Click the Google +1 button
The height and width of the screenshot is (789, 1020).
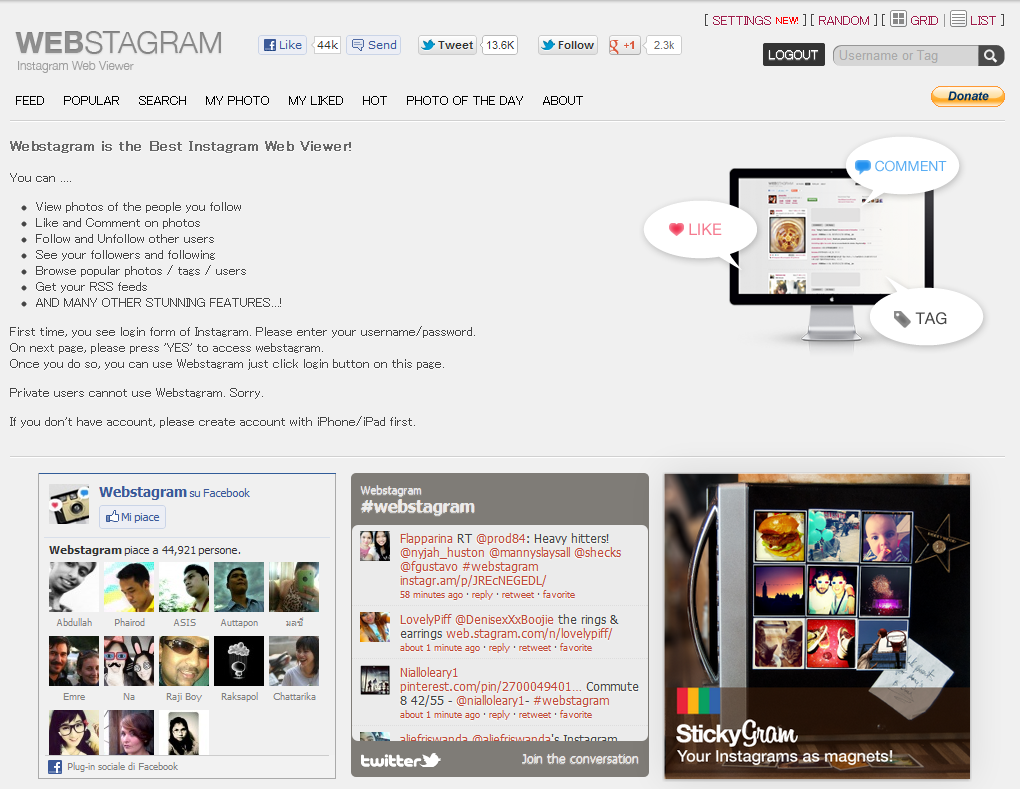point(624,45)
